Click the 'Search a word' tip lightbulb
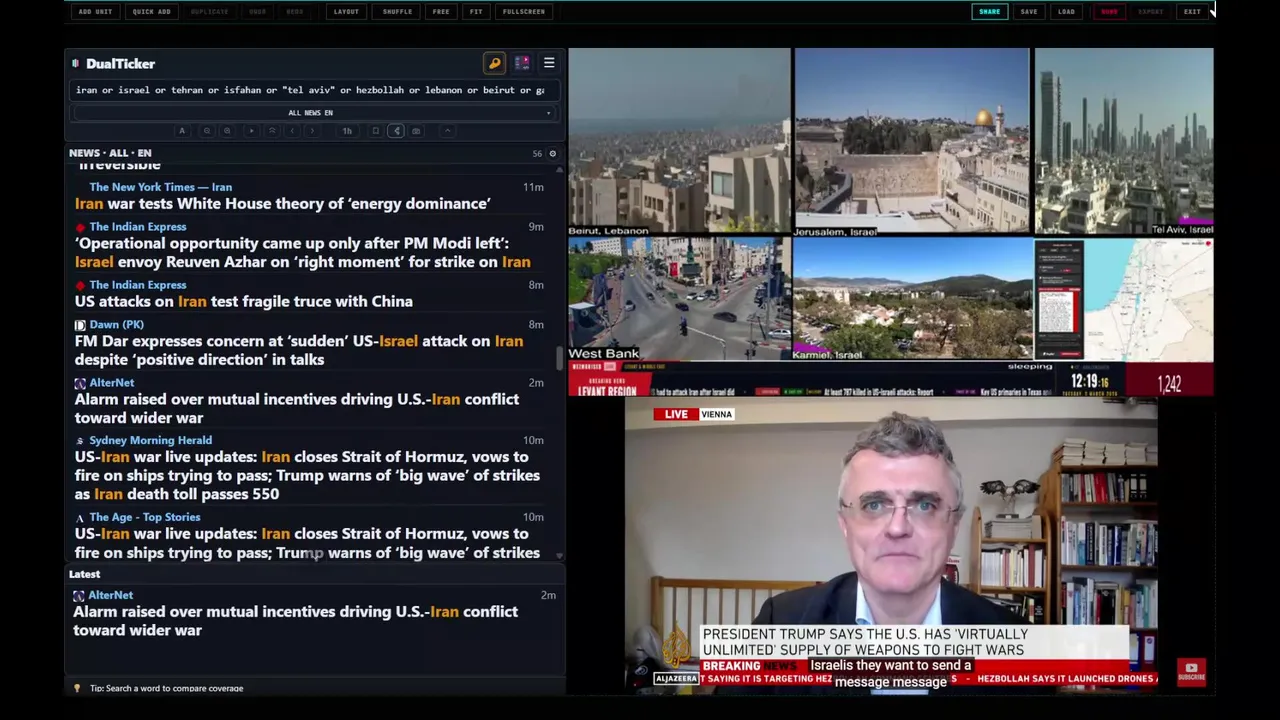 [x=77, y=689]
